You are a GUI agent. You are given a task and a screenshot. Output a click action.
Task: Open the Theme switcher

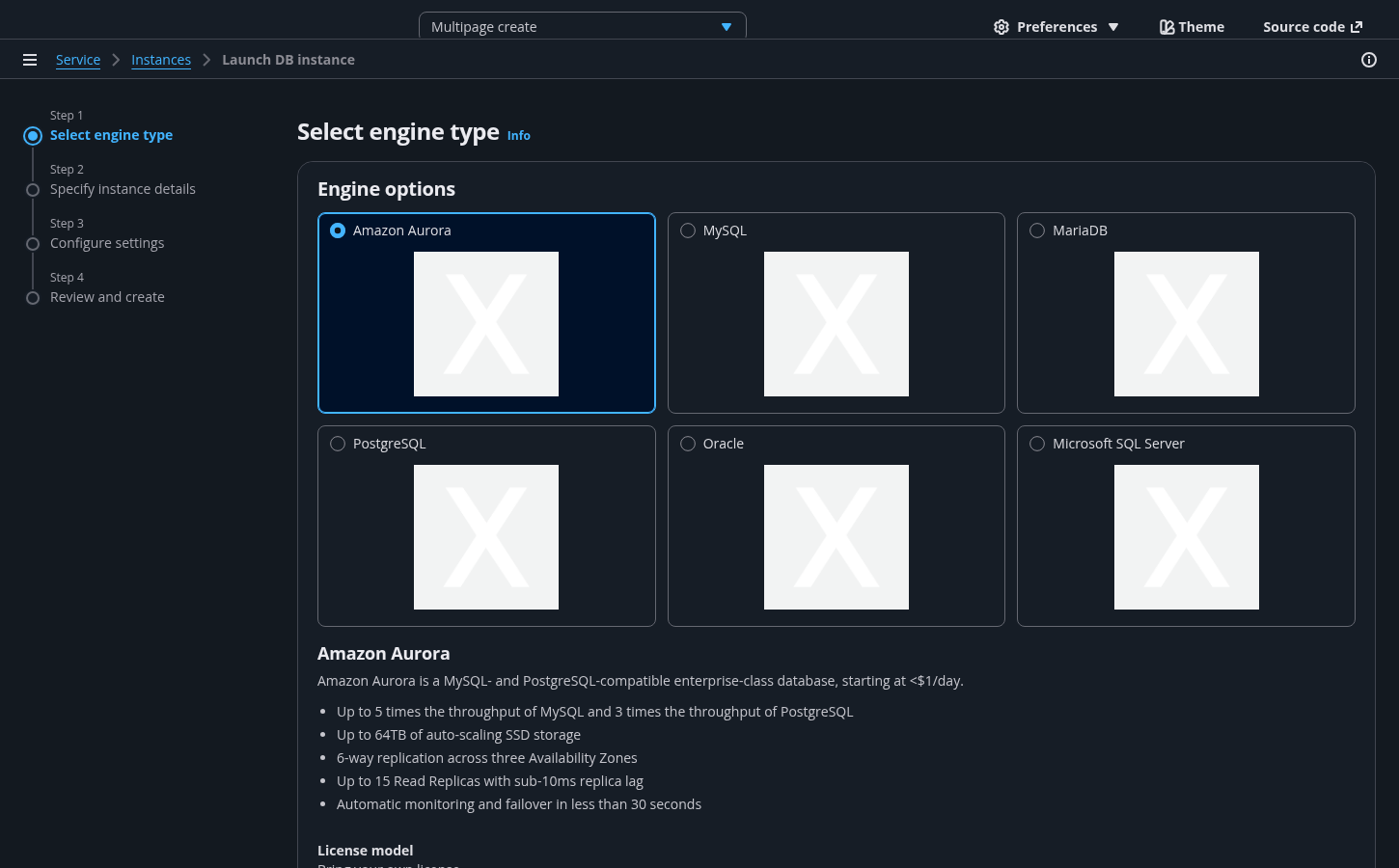[x=1192, y=27]
